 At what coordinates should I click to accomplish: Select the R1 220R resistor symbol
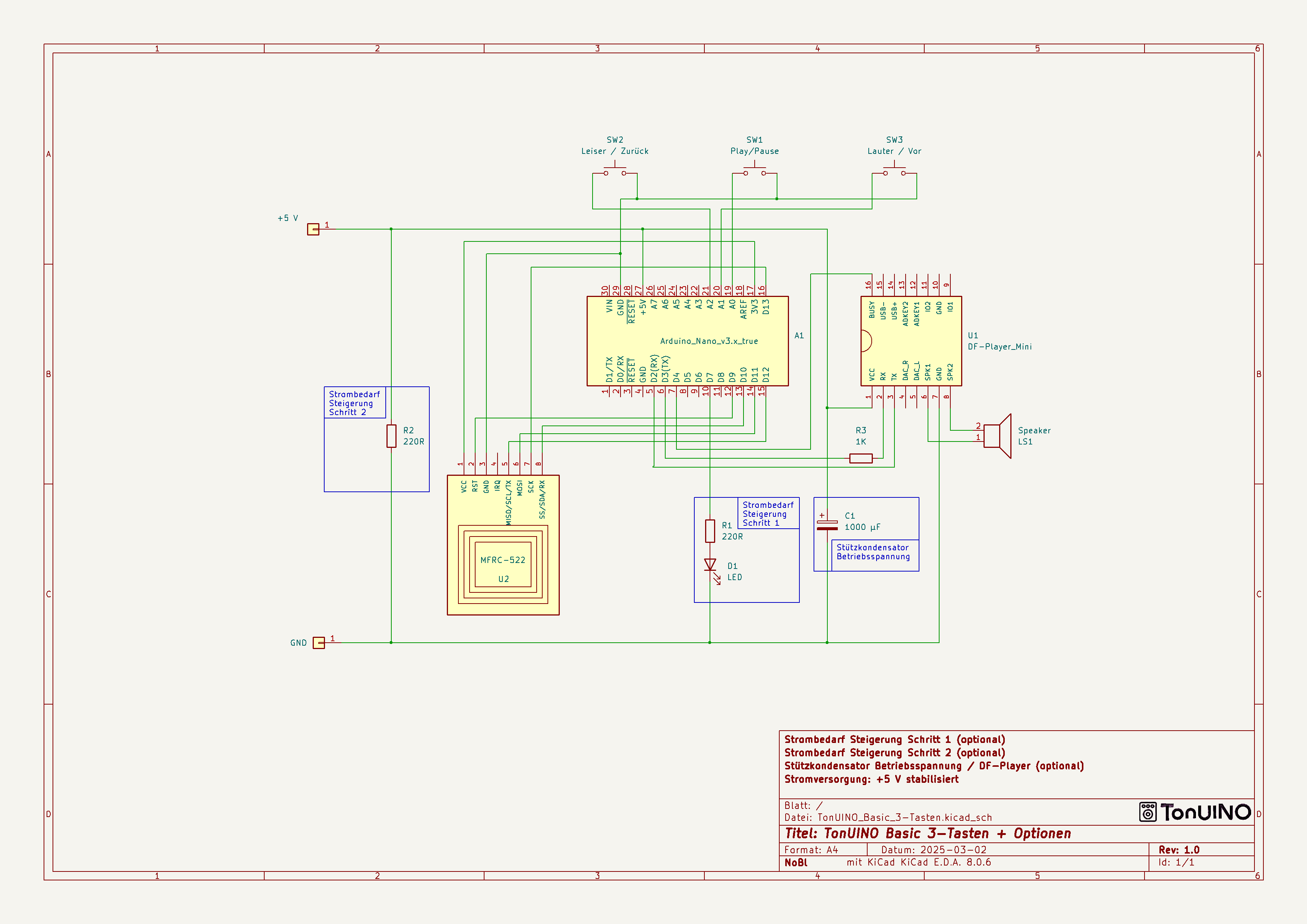710,531
